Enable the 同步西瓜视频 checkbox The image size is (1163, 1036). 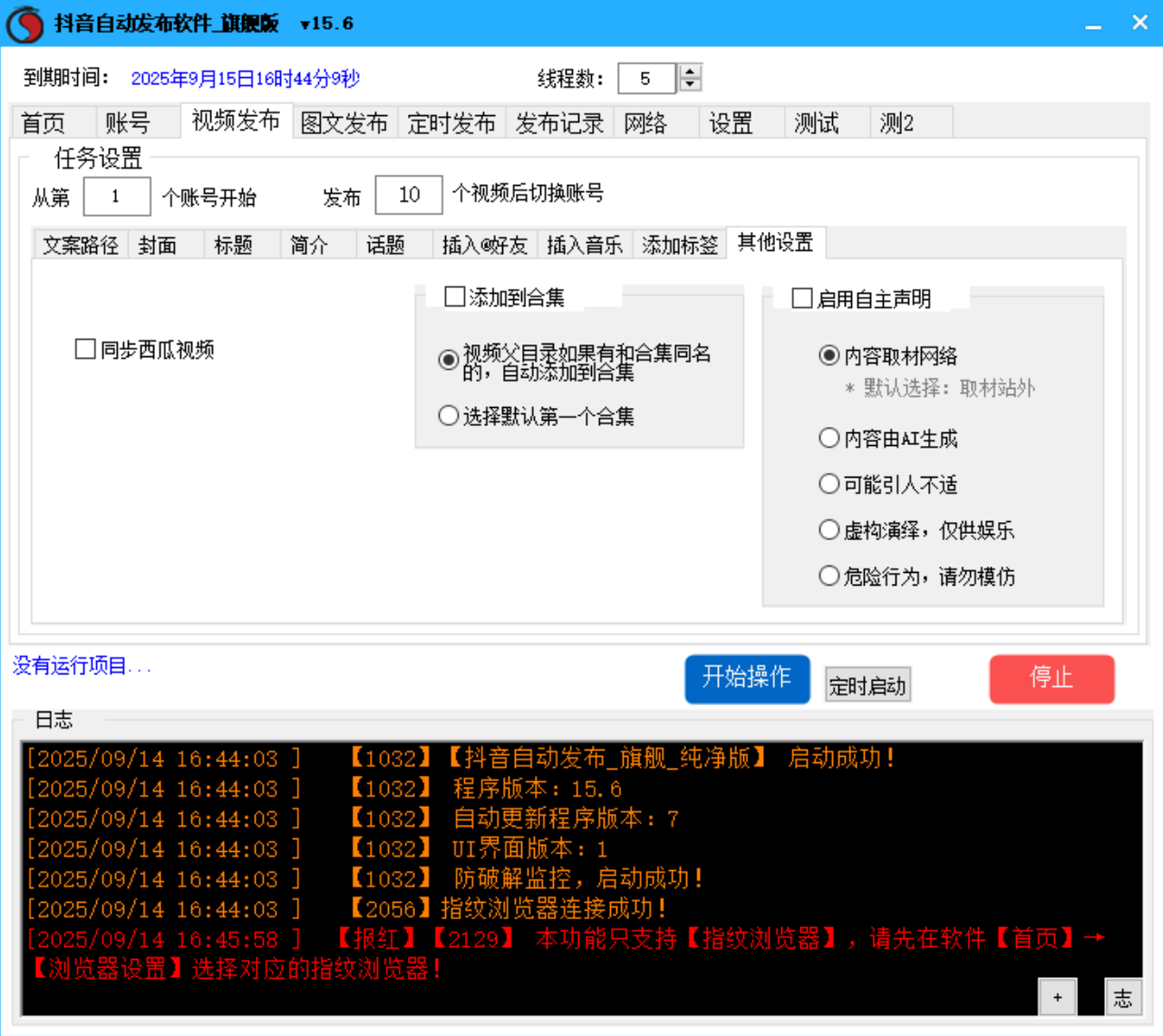point(86,348)
